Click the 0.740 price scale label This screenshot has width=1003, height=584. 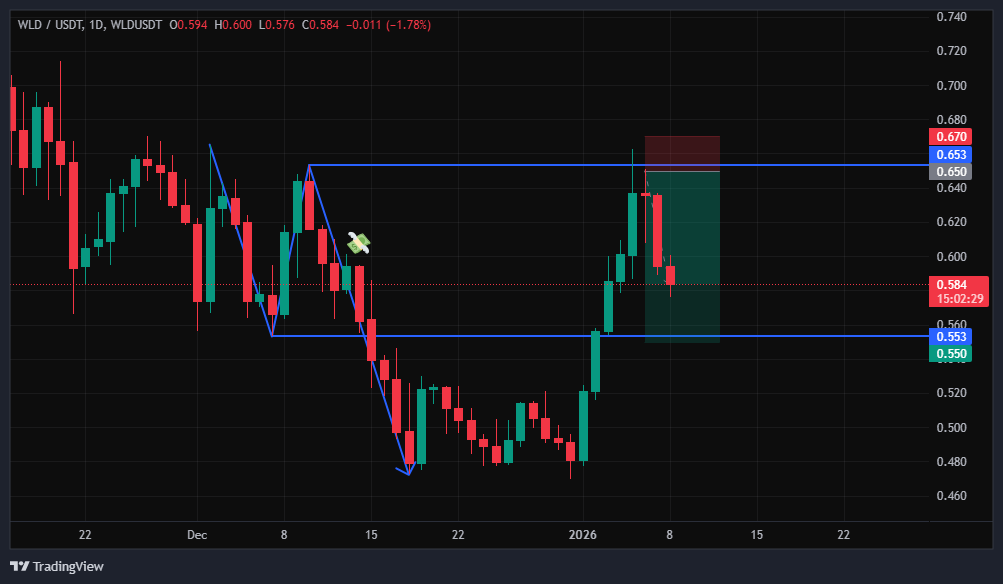coord(950,17)
